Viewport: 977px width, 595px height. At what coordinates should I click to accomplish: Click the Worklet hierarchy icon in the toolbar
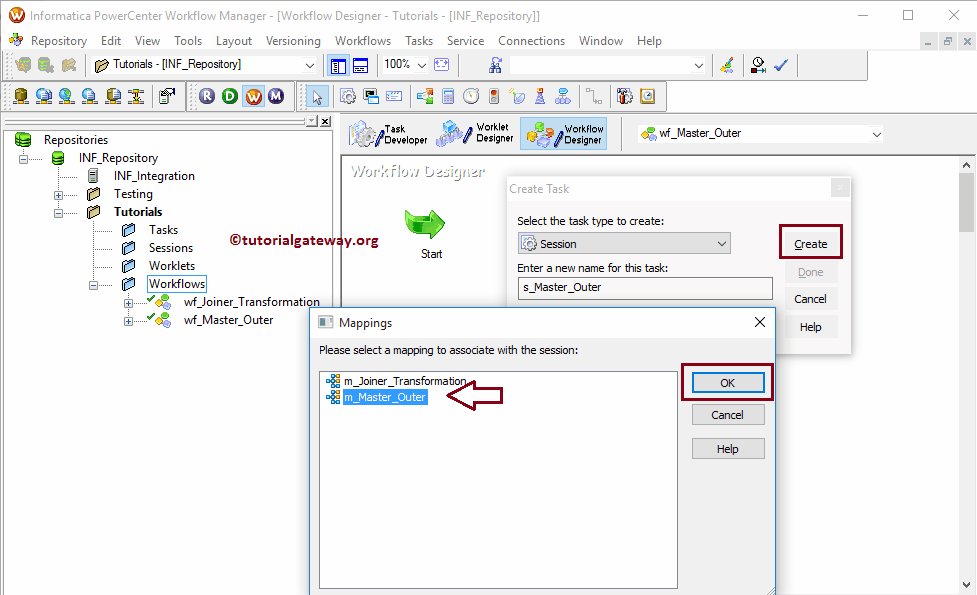click(x=563, y=97)
